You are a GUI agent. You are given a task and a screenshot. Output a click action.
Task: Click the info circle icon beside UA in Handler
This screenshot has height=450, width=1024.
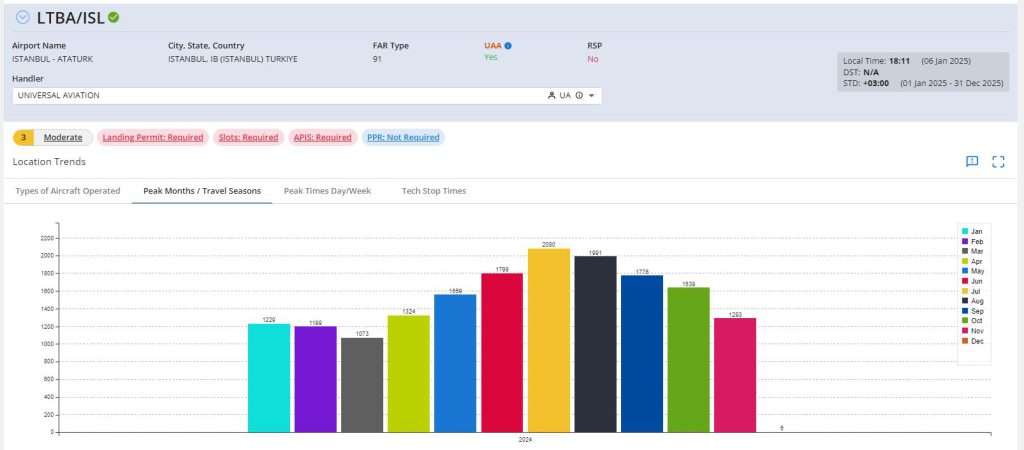pyautogui.click(x=579, y=96)
